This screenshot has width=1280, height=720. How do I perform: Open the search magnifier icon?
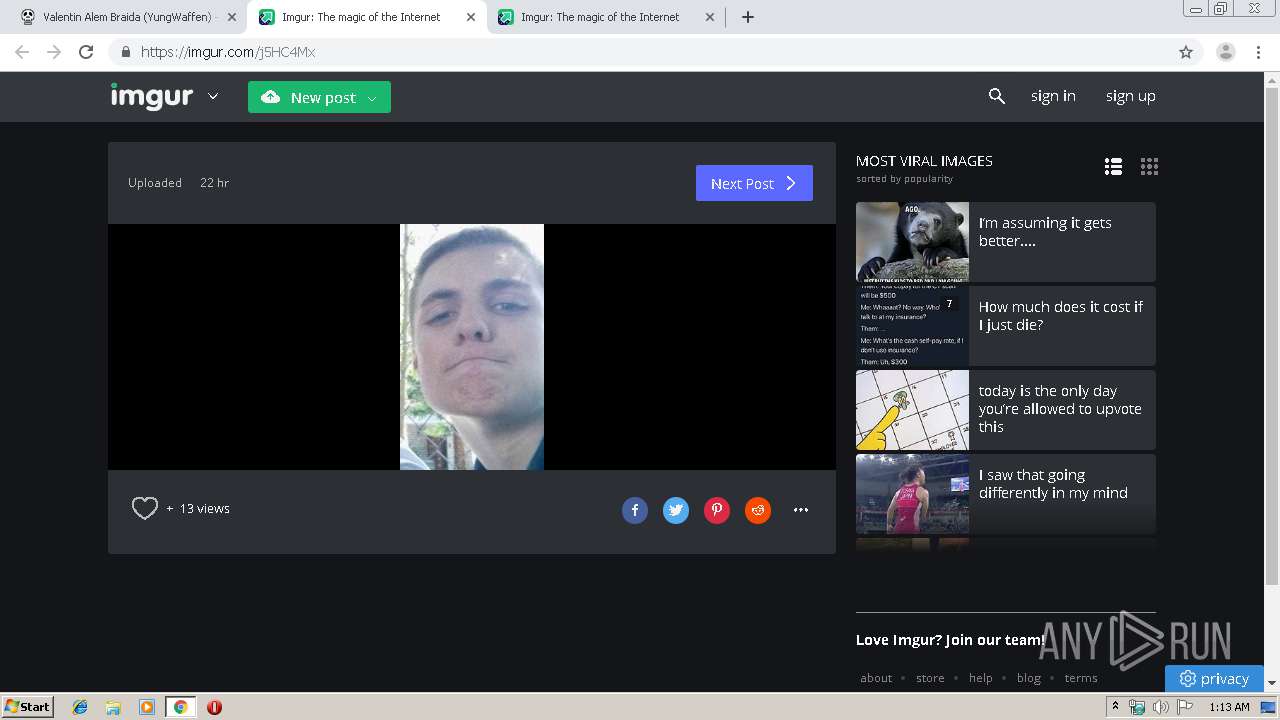[x=996, y=96]
